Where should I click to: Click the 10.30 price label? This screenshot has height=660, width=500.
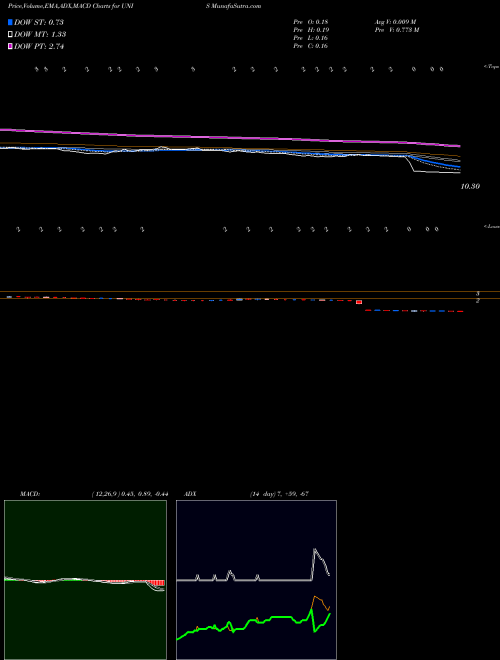(470, 186)
